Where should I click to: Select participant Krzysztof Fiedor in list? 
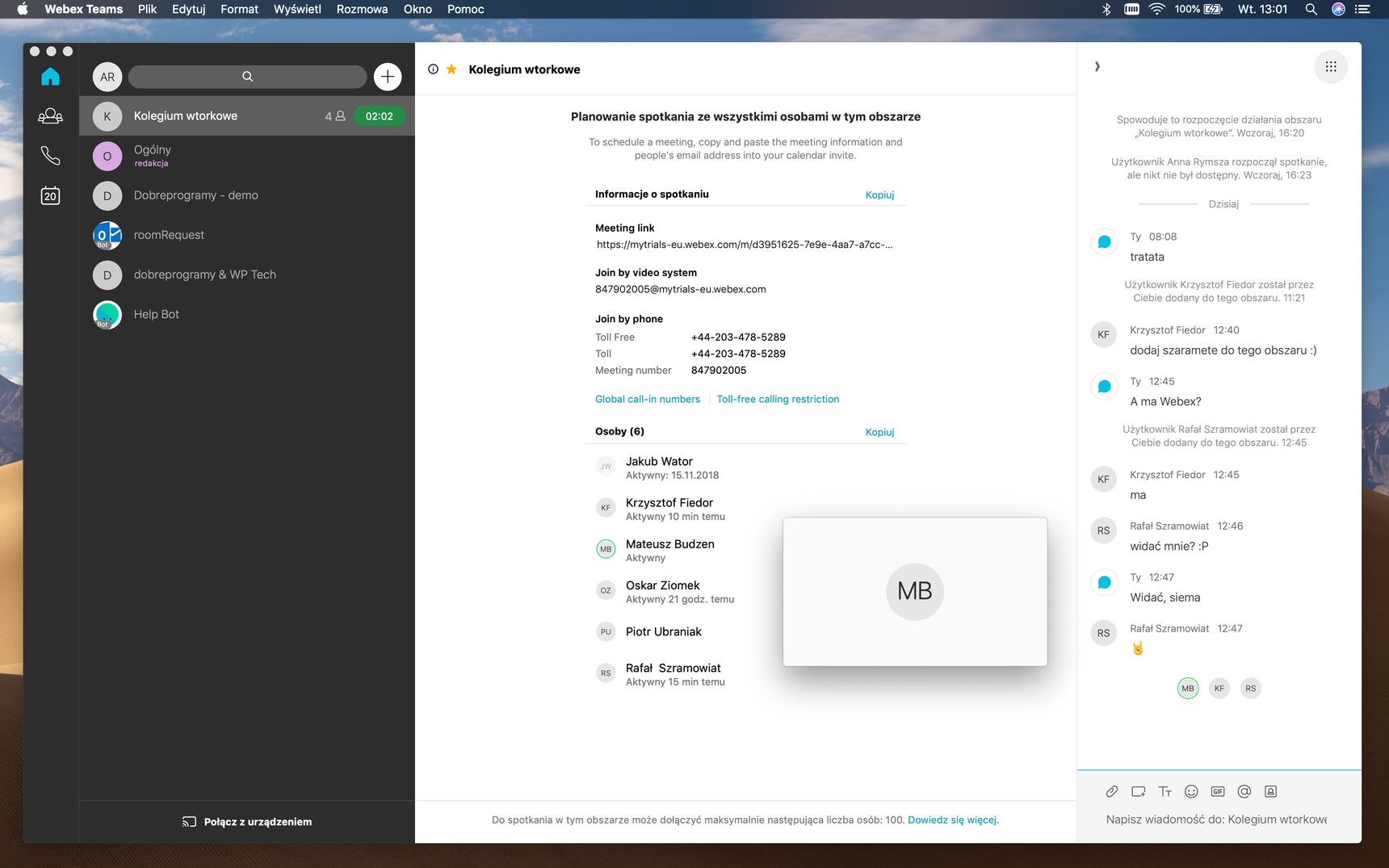pos(662,509)
